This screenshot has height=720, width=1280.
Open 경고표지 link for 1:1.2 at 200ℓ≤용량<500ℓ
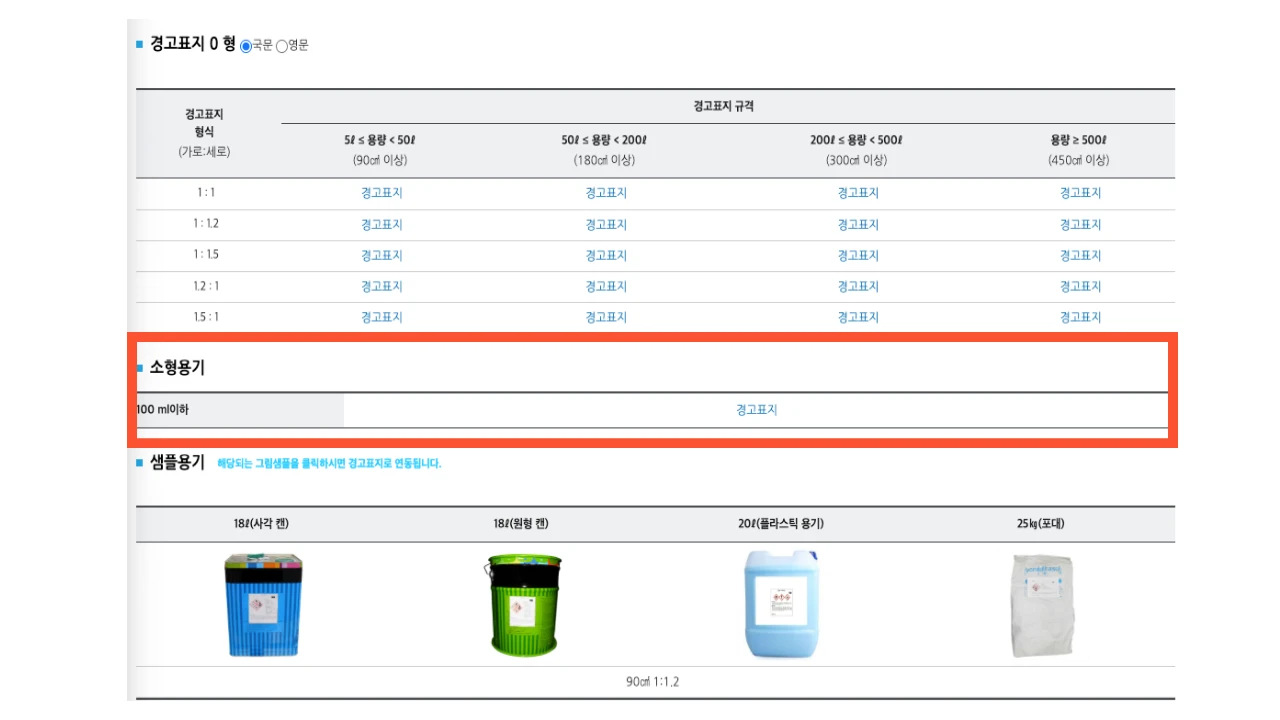pos(858,224)
